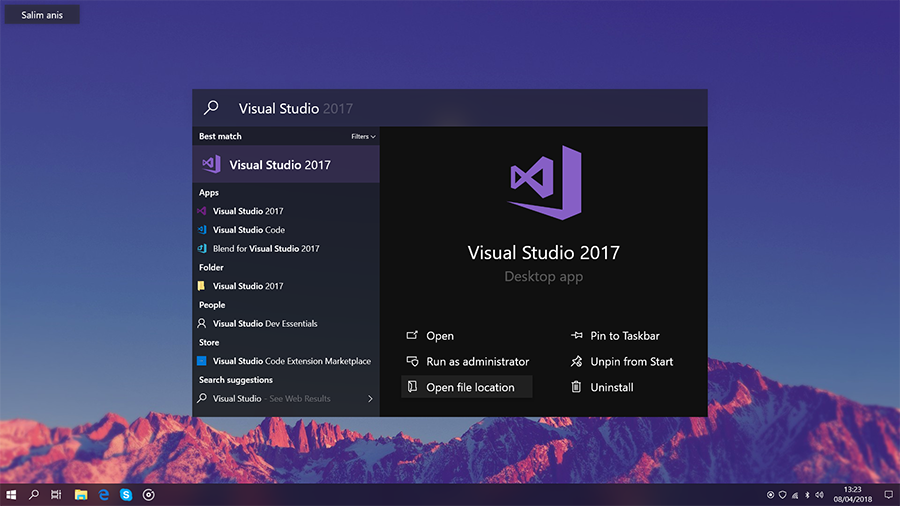Click the Visual Studio 2017 title in preview pane
Image resolution: width=900 pixels, height=506 pixels.
click(x=544, y=252)
